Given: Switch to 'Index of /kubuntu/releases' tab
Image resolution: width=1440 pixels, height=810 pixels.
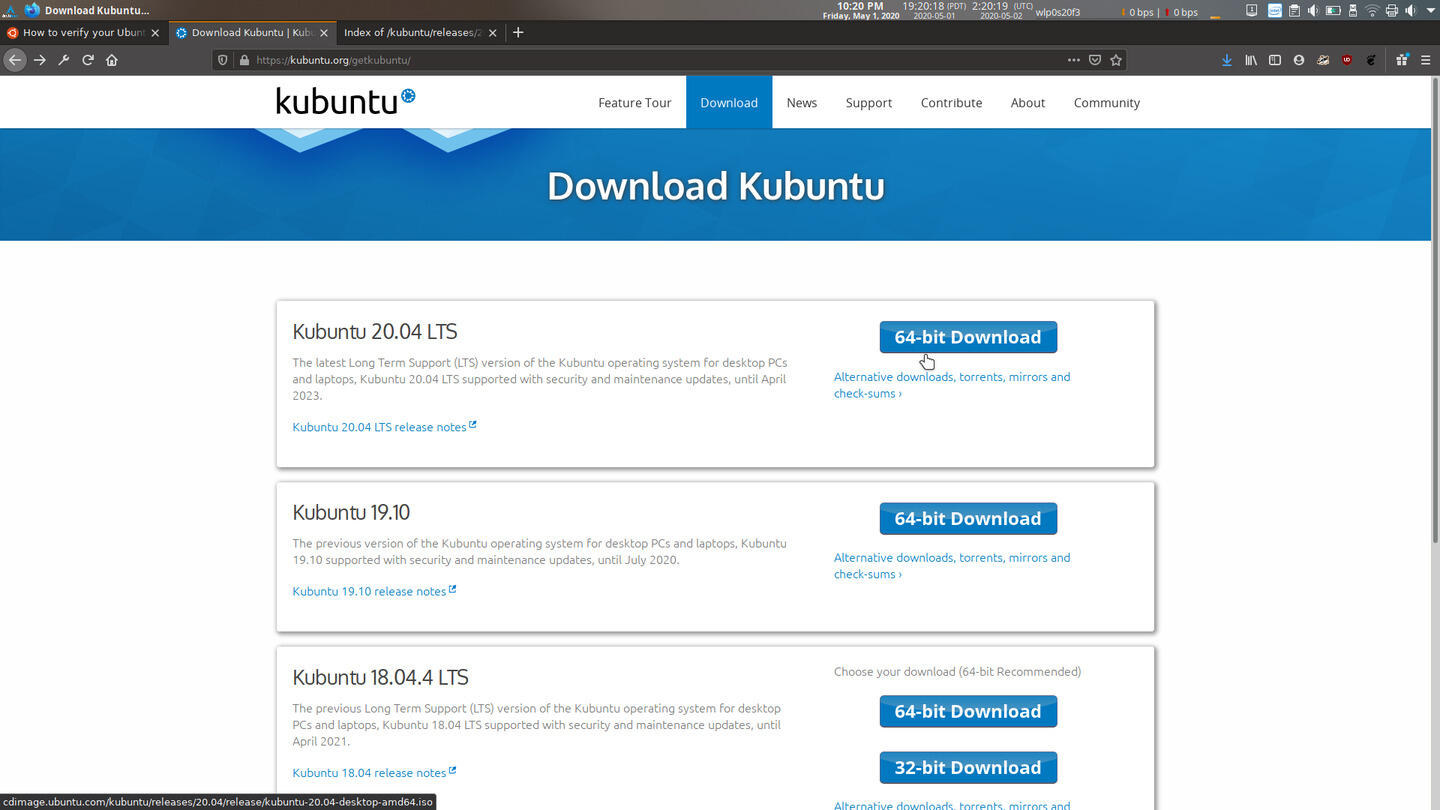Looking at the screenshot, I should (421, 32).
